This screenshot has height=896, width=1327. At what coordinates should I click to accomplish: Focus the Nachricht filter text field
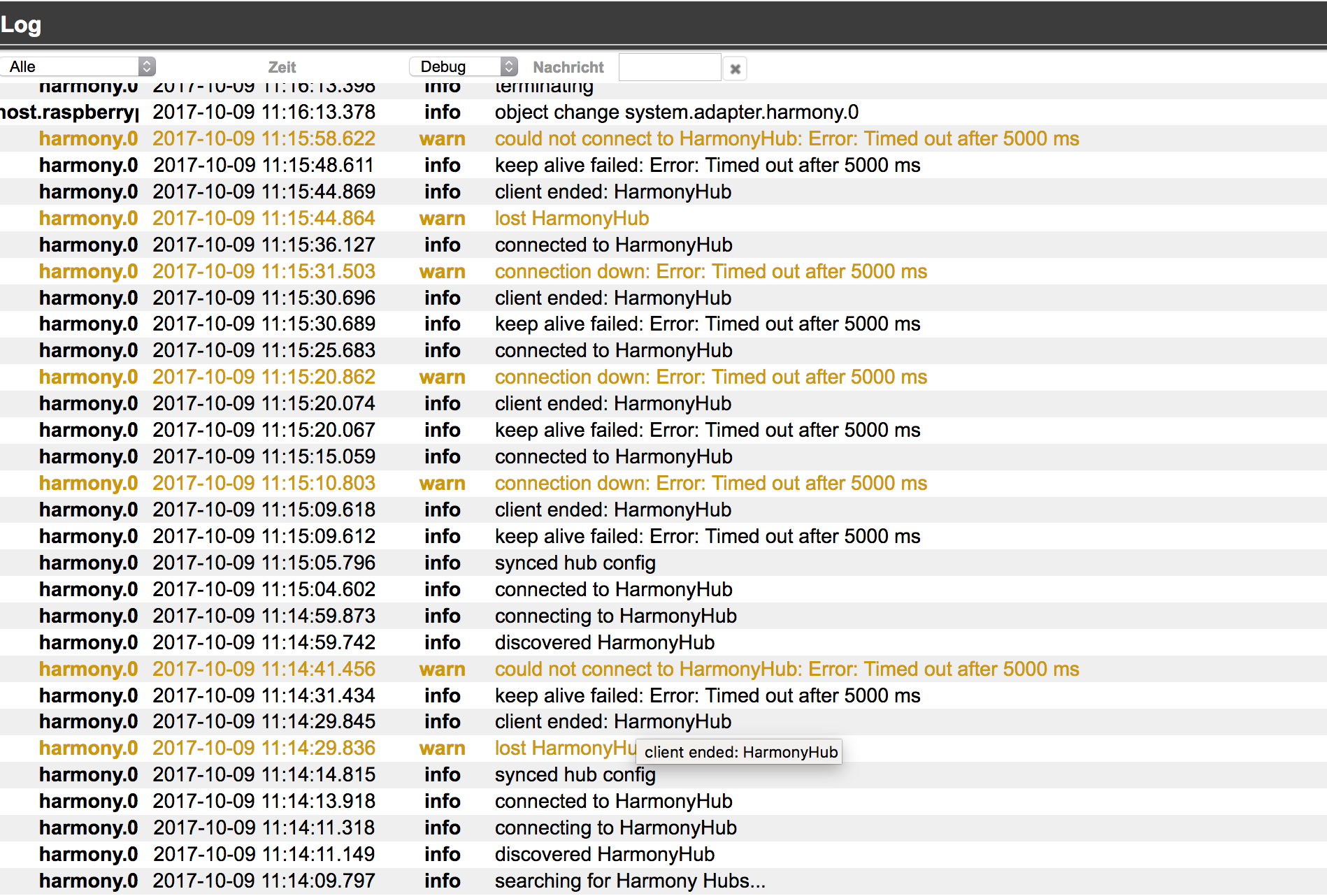pos(669,68)
